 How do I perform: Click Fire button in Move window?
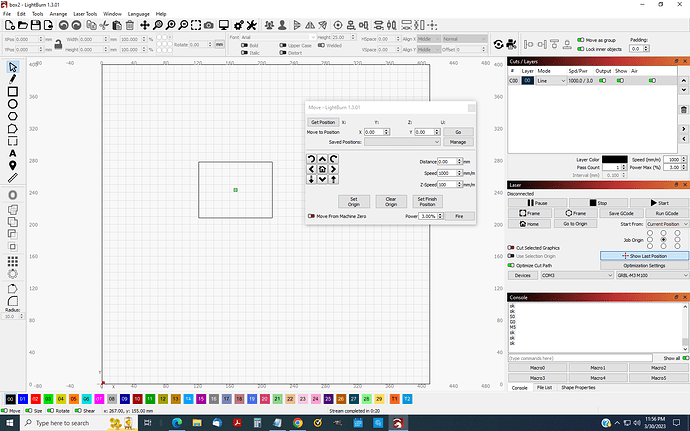459,216
